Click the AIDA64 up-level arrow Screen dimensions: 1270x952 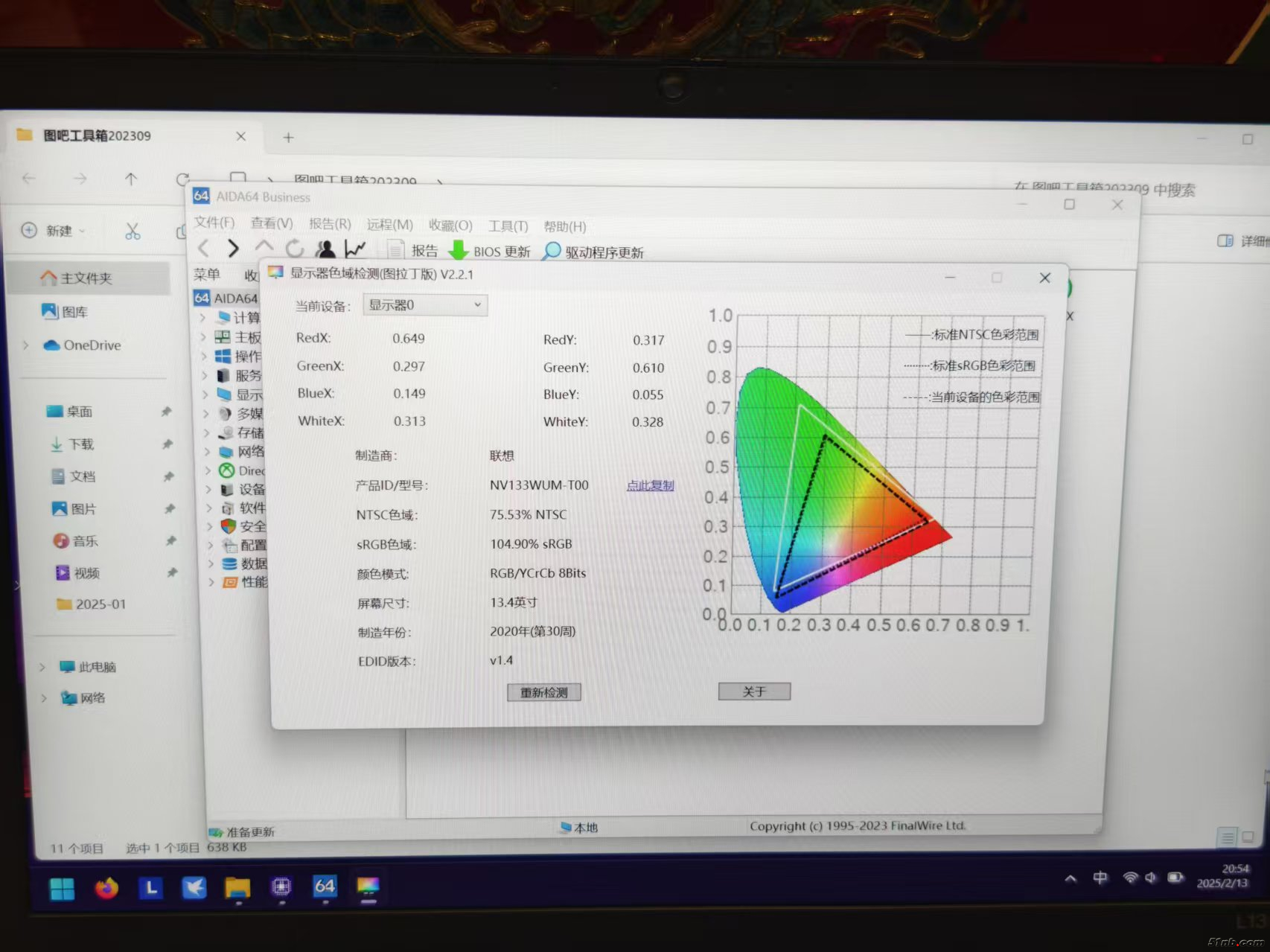click(x=264, y=246)
